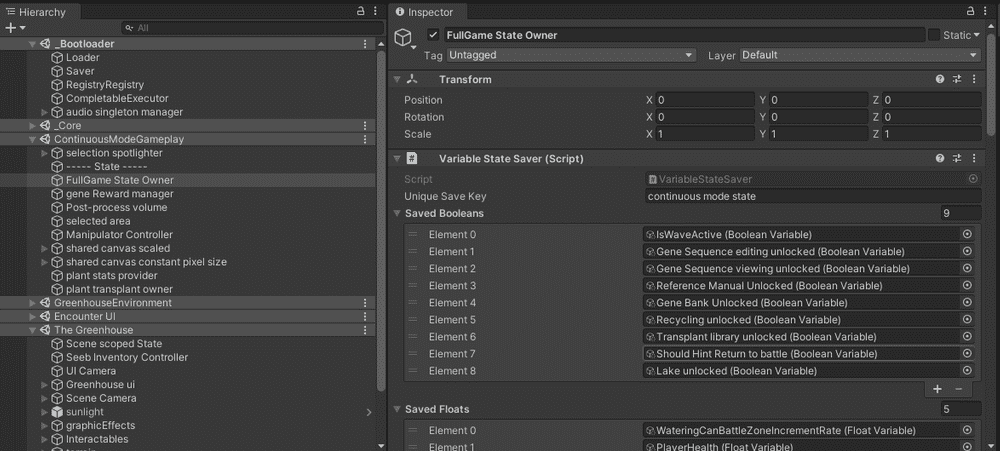Click the Saved Floats size field

(960, 409)
